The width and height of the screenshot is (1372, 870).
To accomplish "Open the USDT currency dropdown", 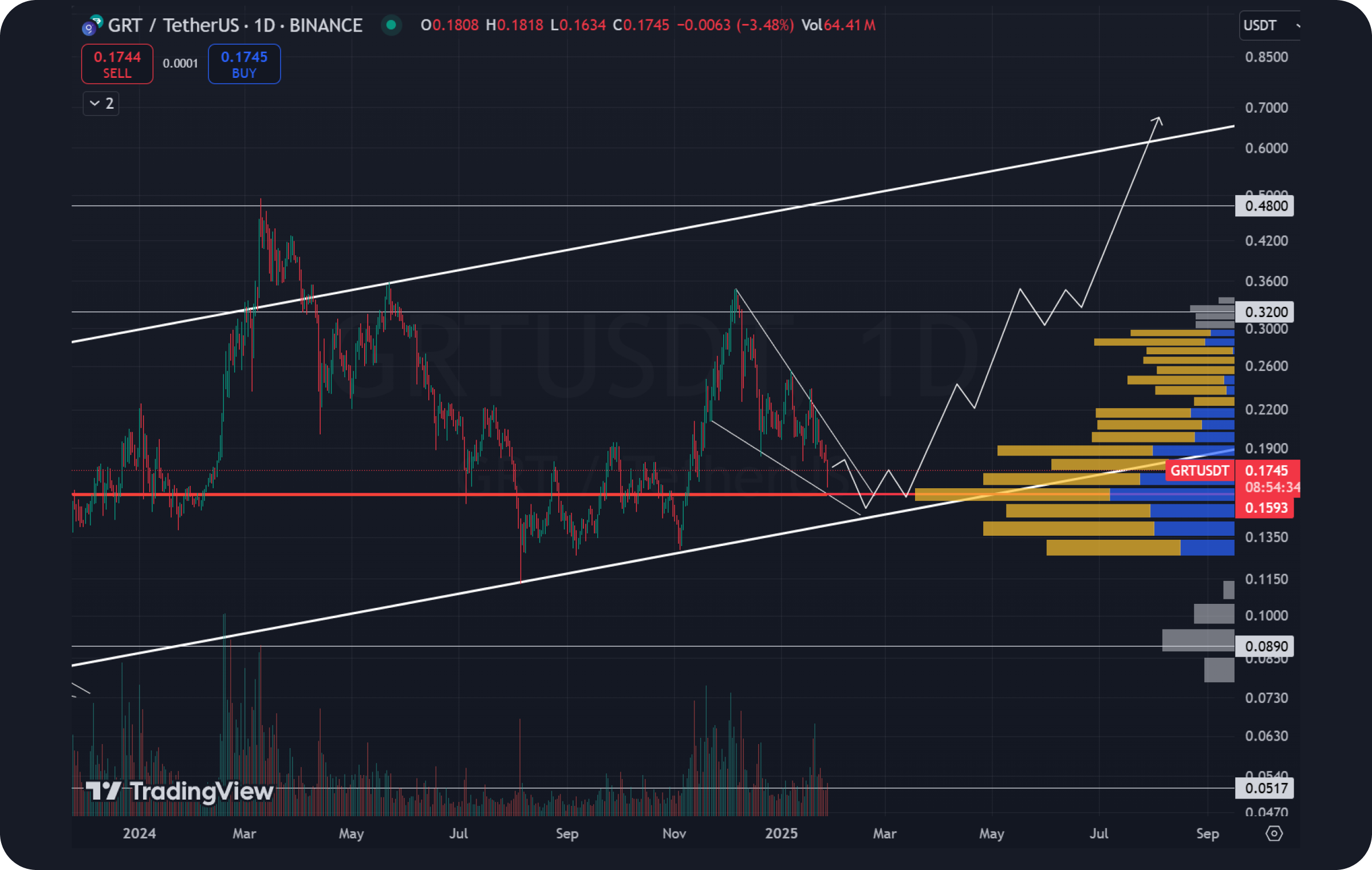I will tap(1268, 26).
